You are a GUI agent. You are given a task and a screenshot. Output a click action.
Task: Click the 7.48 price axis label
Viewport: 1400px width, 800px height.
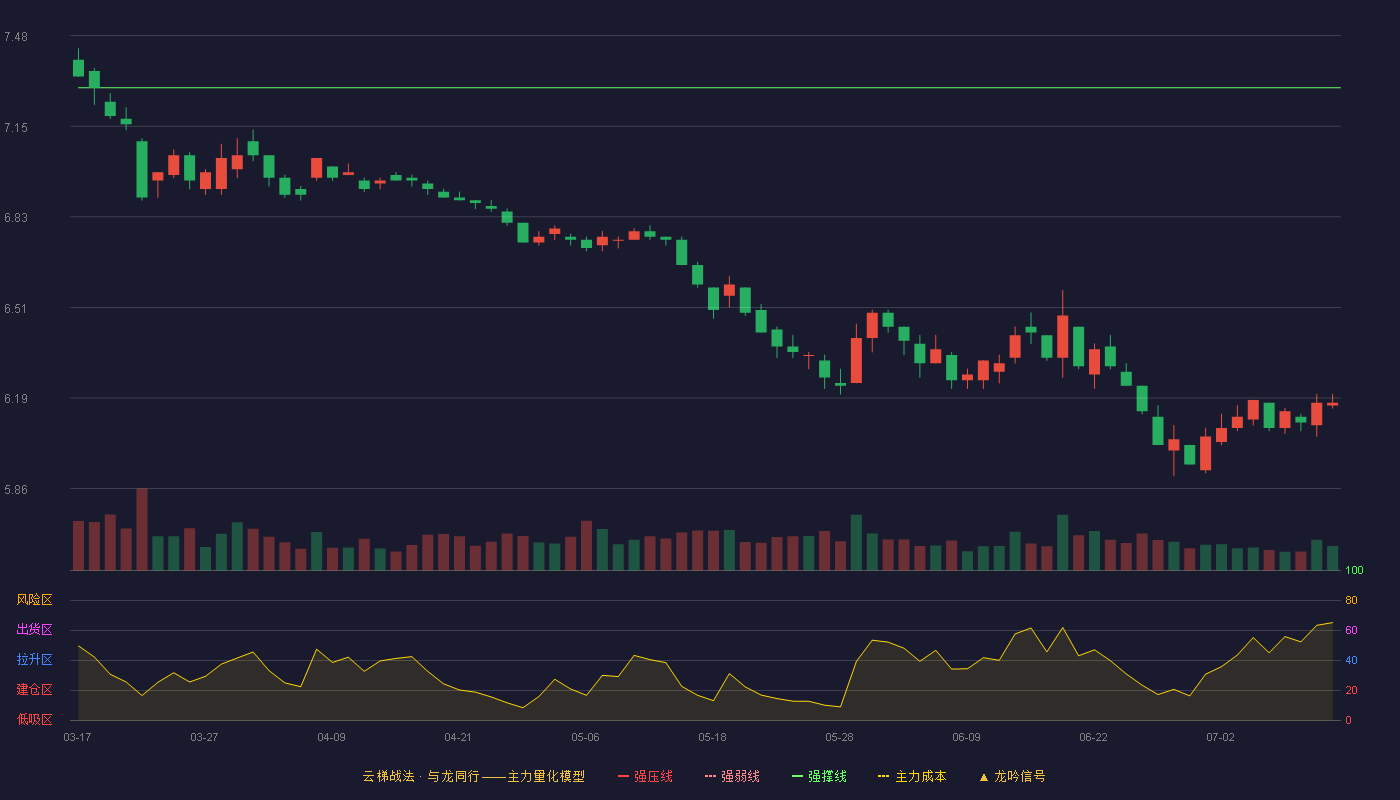coord(15,37)
